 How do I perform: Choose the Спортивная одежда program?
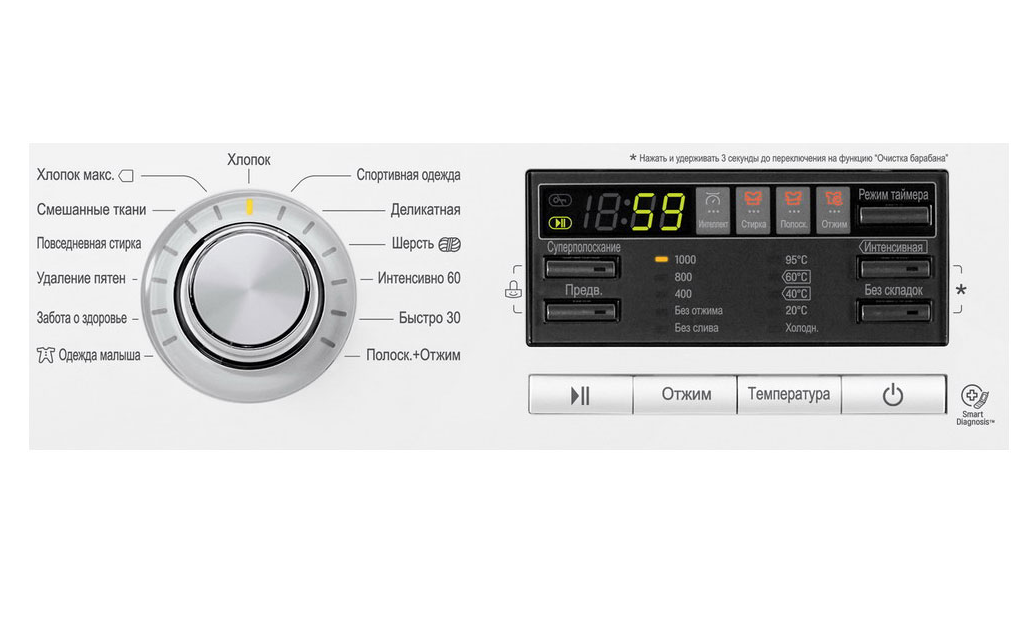[x=408, y=175]
